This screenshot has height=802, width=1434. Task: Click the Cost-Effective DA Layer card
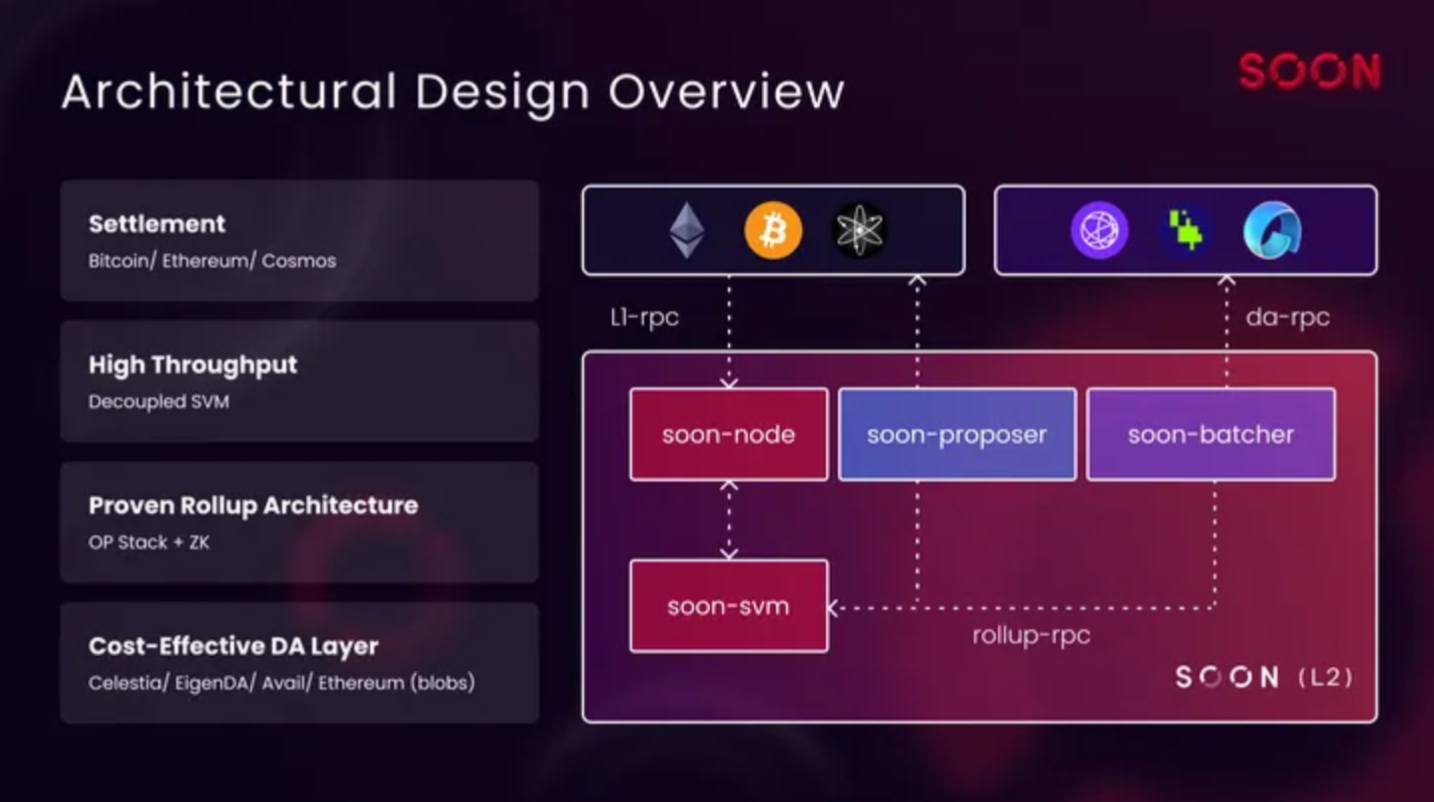(299, 662)
